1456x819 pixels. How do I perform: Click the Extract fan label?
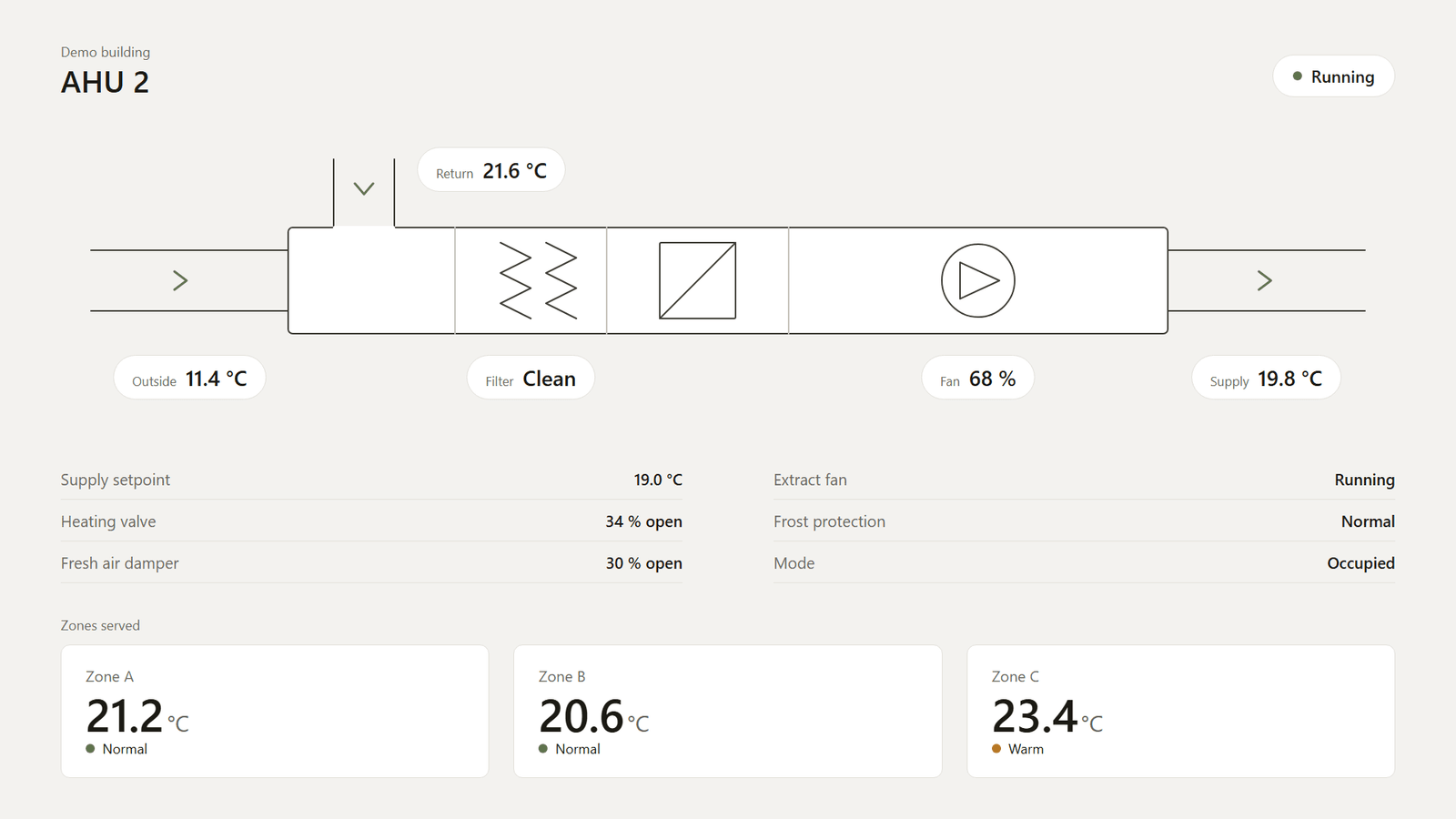click(x=810, y=480)
